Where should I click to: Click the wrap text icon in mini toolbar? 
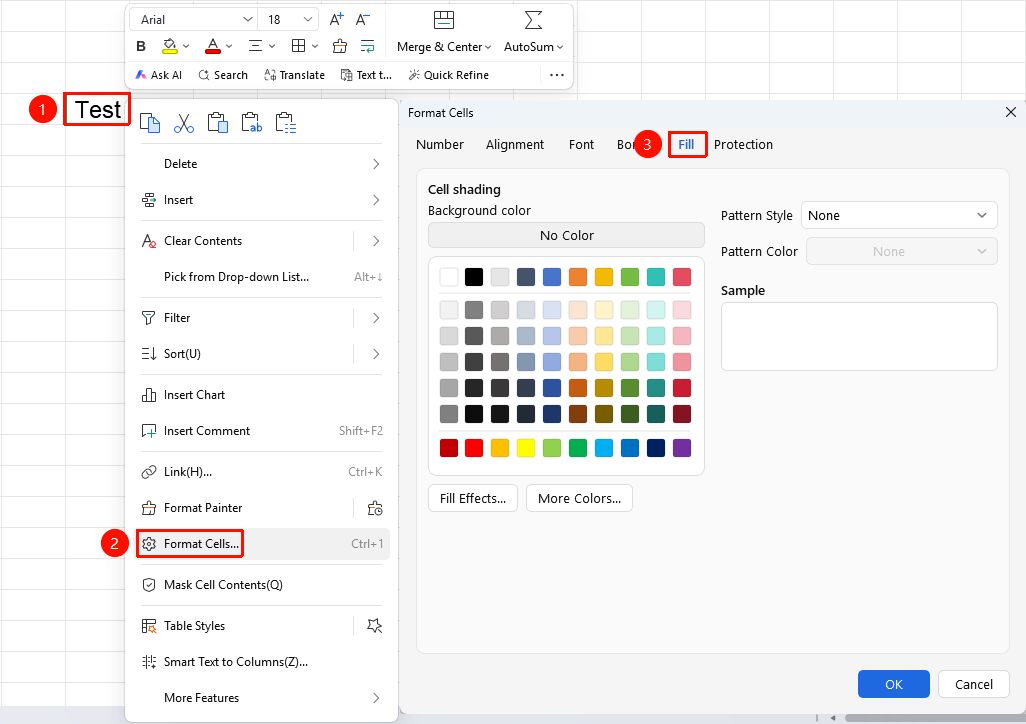click(368, 46)
